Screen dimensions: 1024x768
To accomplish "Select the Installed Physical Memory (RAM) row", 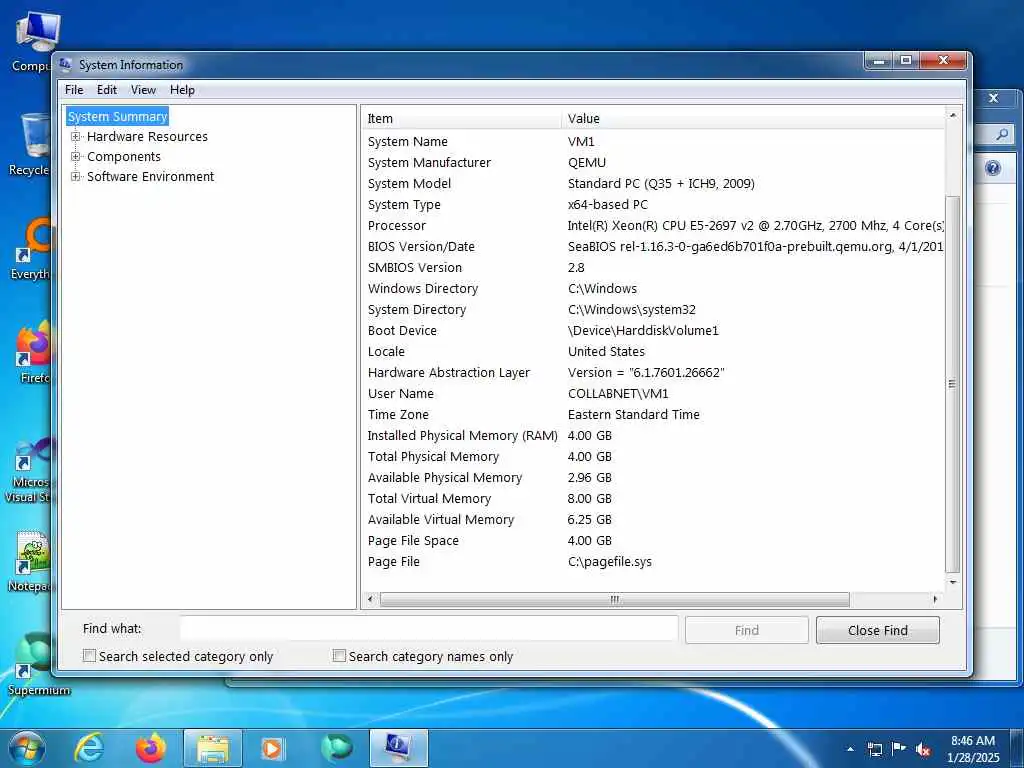I will [x=653, y=435].
